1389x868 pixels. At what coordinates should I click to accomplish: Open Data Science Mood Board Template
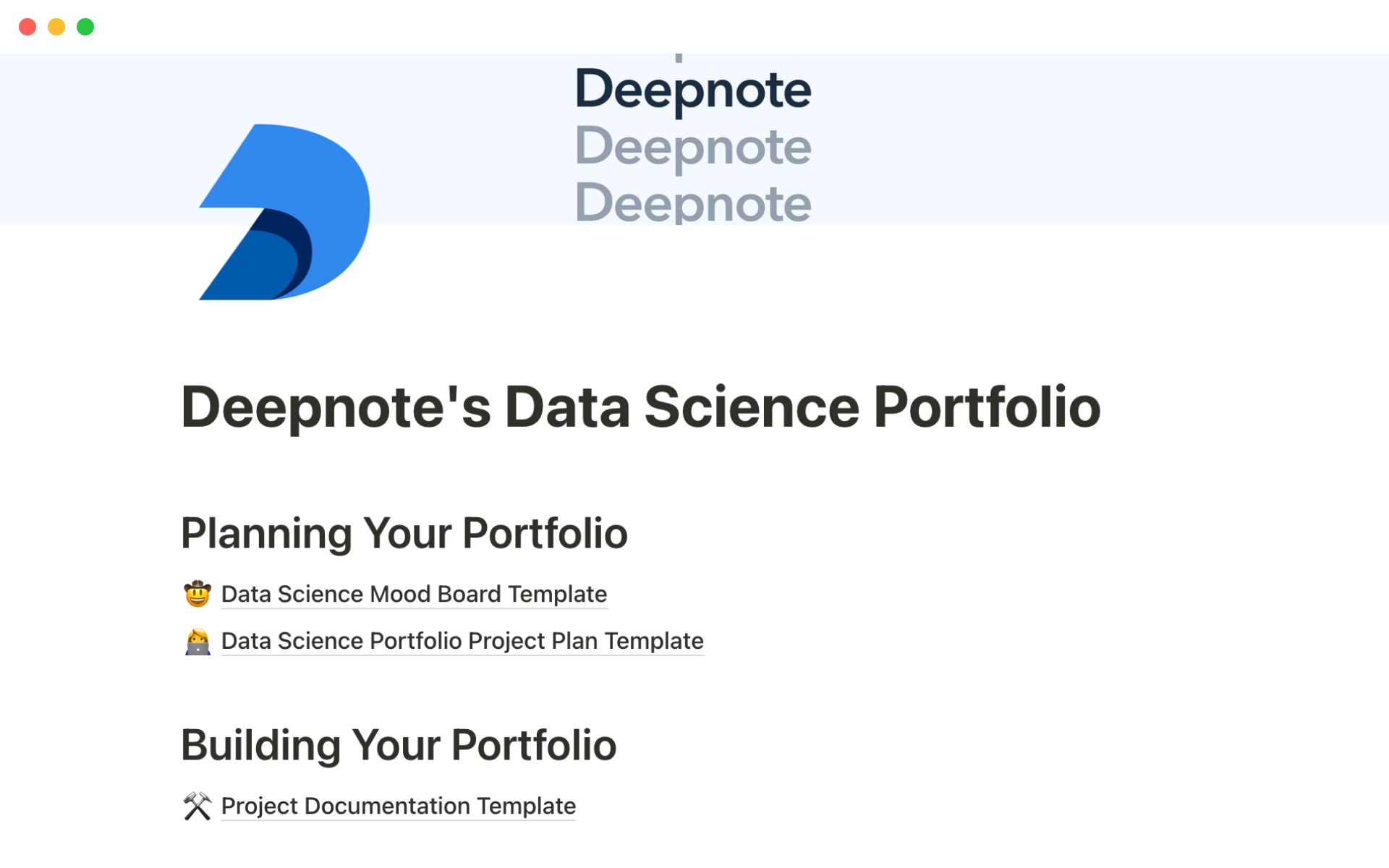[414, 593]
